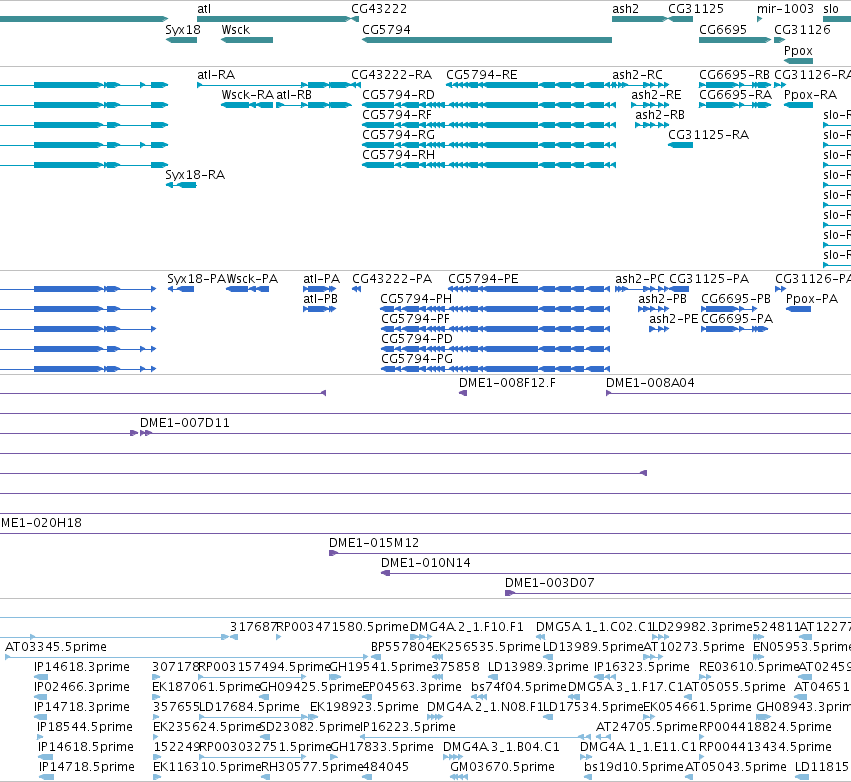This screenshot has height=782, width=851.
Task: Click the Ppox-RA transcript label
Action: coord(810,95)
